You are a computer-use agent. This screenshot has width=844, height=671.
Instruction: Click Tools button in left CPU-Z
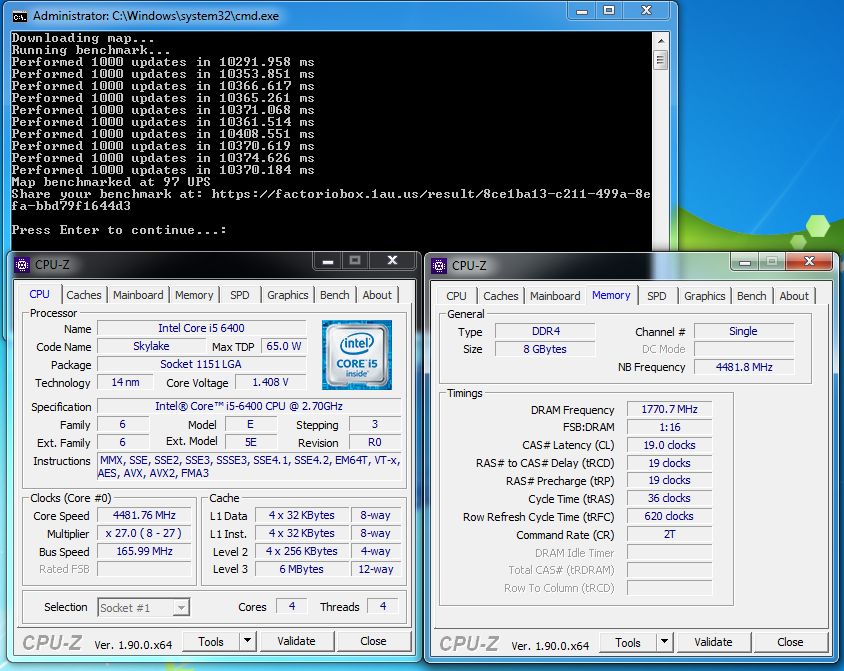[x=211, y=641]
